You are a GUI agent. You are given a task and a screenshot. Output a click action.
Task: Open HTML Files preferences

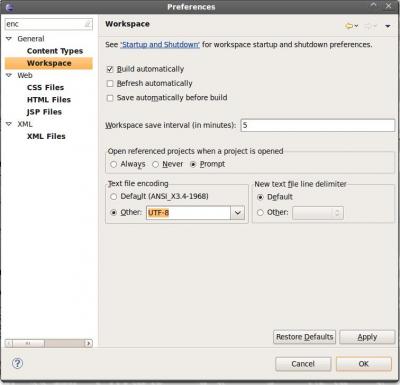click(x=49, y=100)
